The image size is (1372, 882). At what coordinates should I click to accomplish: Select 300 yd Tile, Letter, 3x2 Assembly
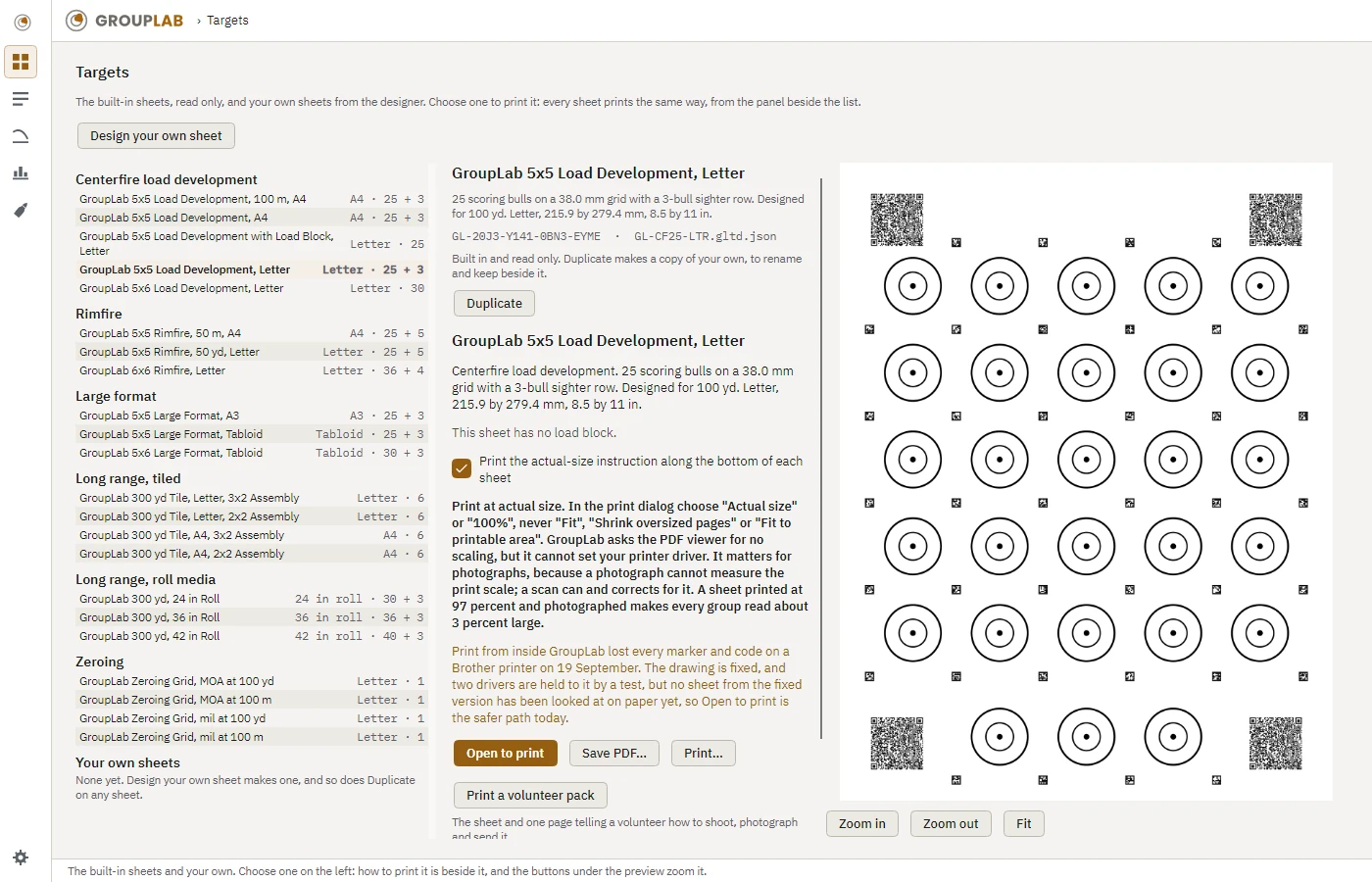tap(252, 498)
